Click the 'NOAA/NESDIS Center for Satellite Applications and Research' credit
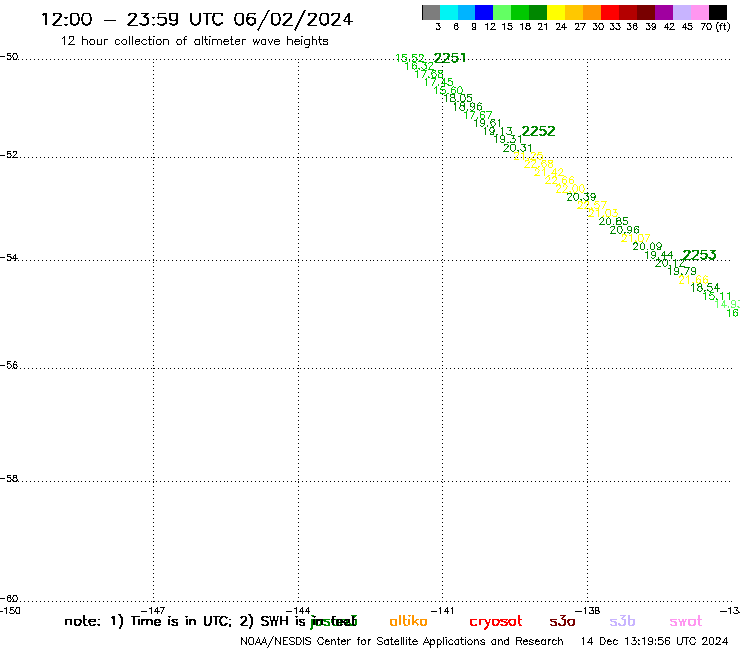This screenshot has width=740, height=650. point(402,642)
